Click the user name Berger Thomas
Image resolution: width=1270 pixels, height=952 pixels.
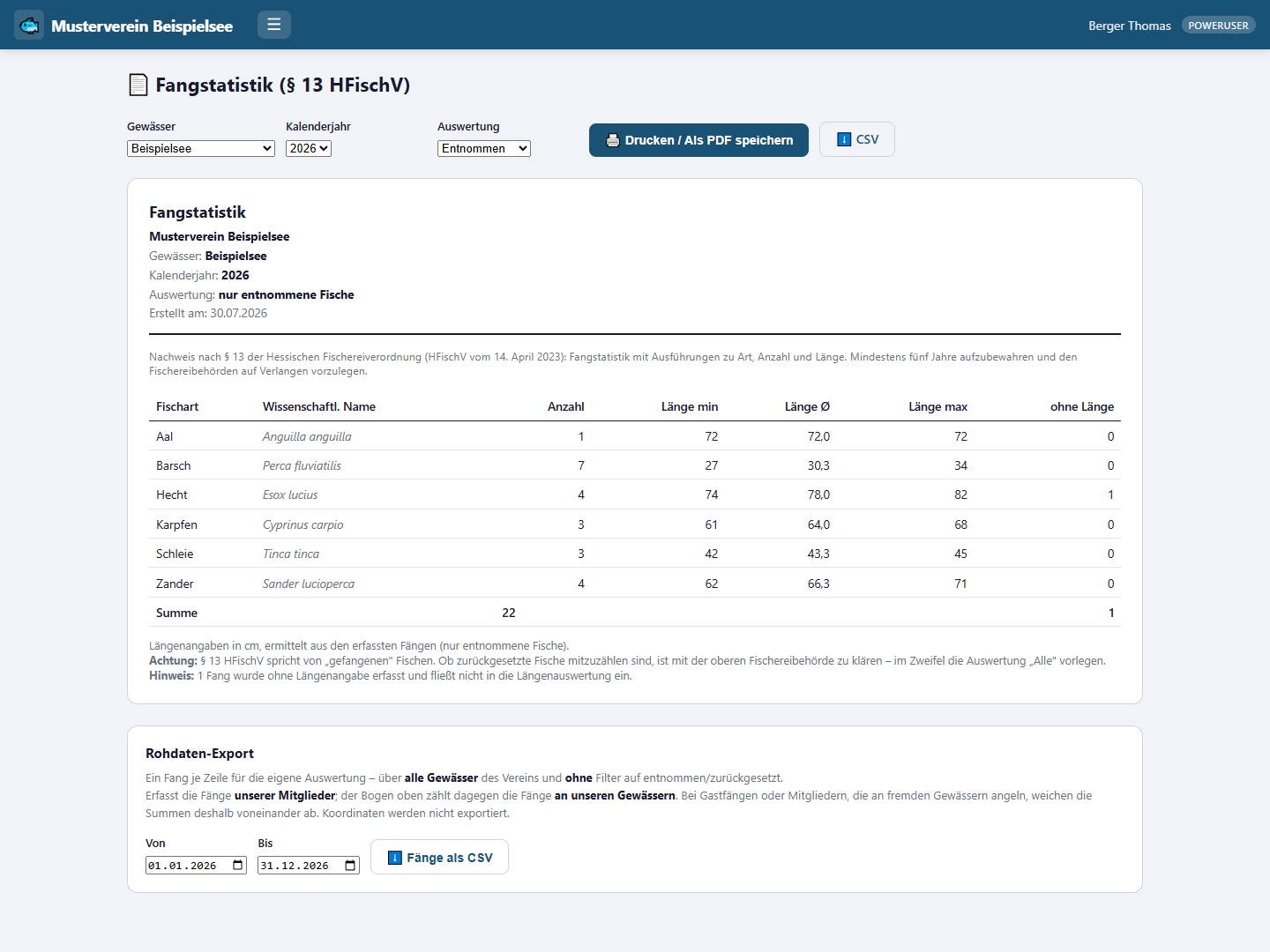tap(1130, 26)
